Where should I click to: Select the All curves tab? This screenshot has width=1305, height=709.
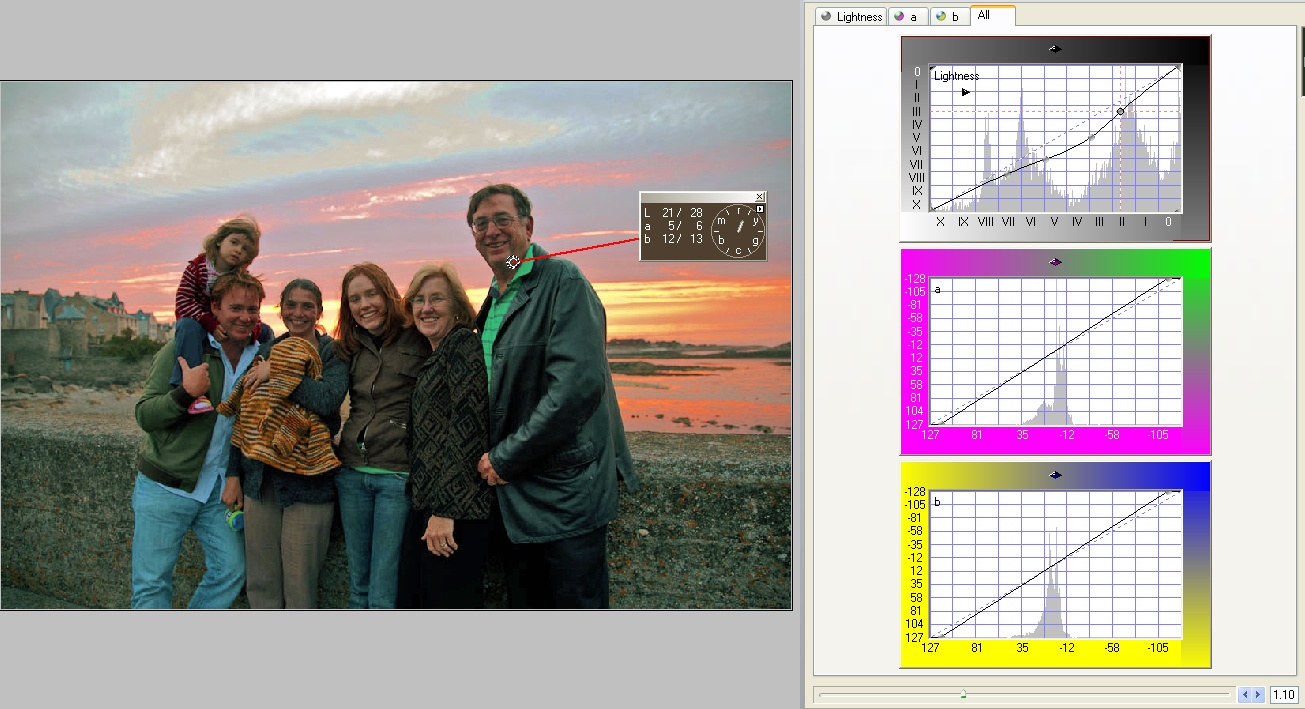993,15
